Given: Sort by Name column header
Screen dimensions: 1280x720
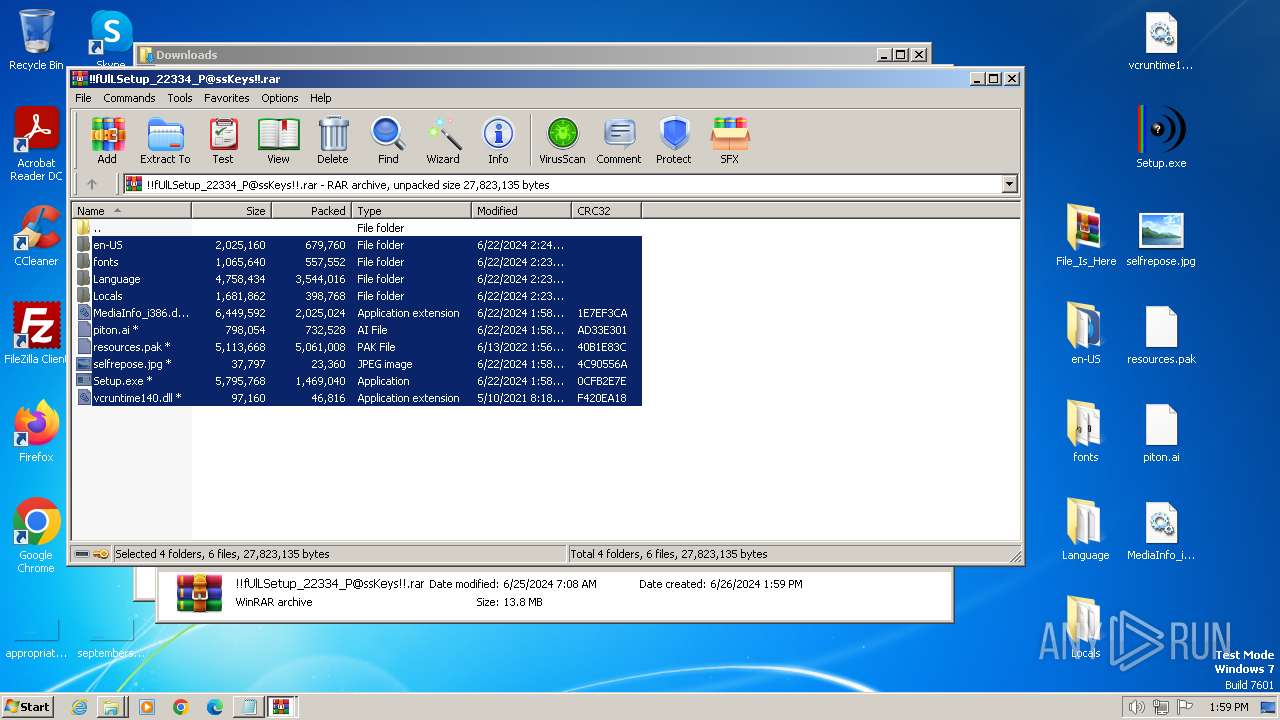Looking at the screenshot, I should click(x=132, y=211).
